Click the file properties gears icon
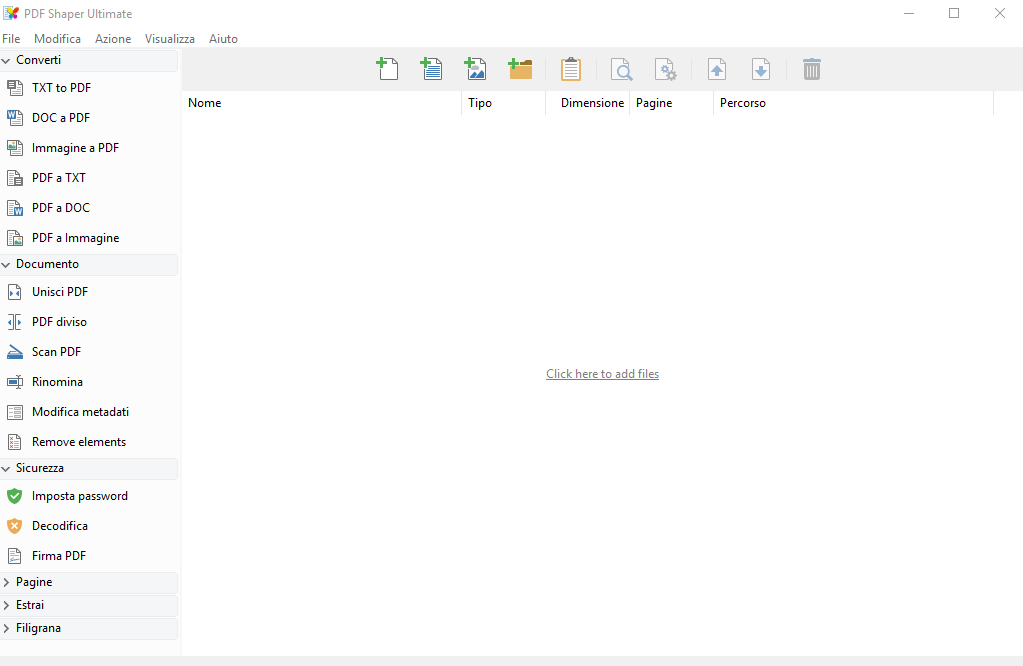1023x666 pixels. pos(665,69)
